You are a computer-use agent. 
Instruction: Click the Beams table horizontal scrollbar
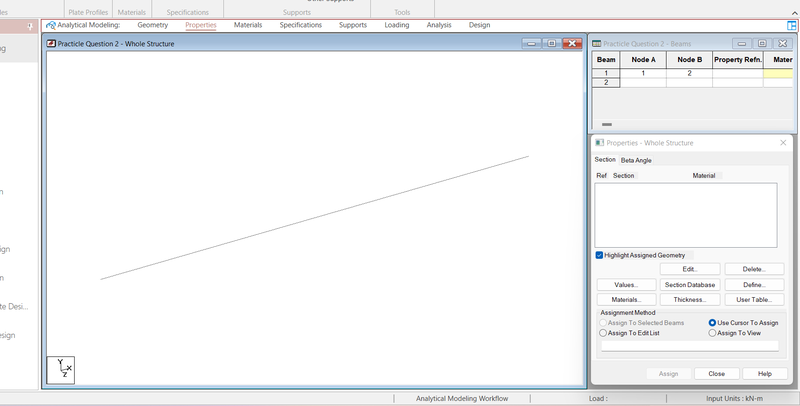tap(607, 124)
